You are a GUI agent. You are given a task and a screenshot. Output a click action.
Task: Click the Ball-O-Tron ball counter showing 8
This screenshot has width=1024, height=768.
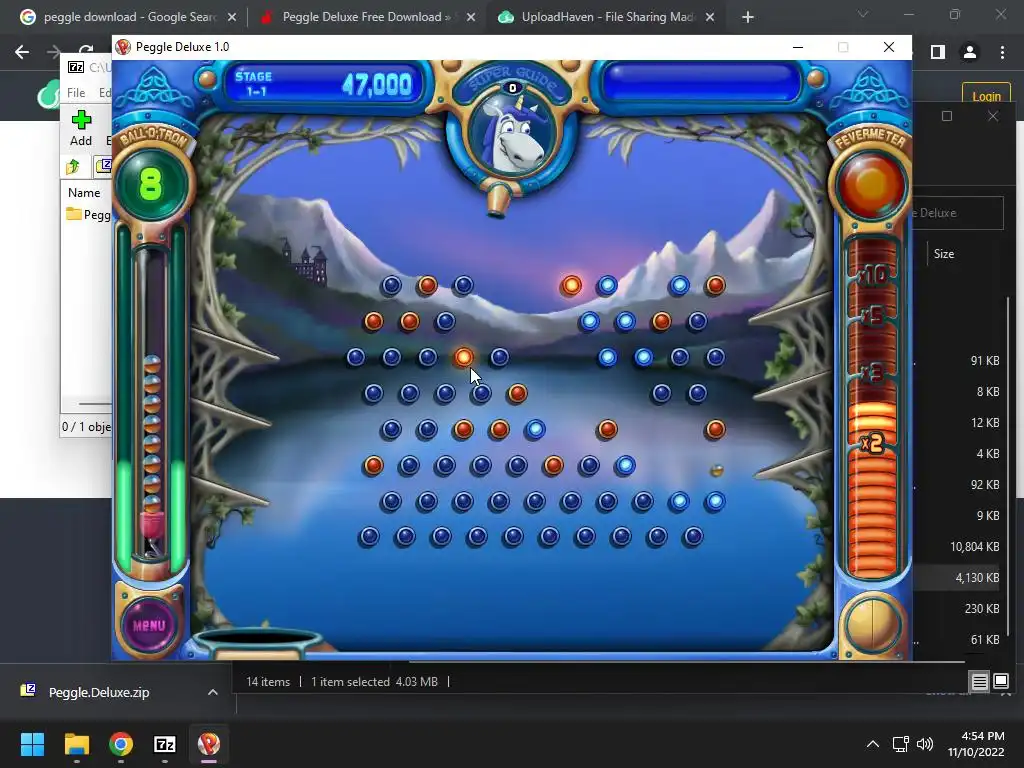[151, 184]
